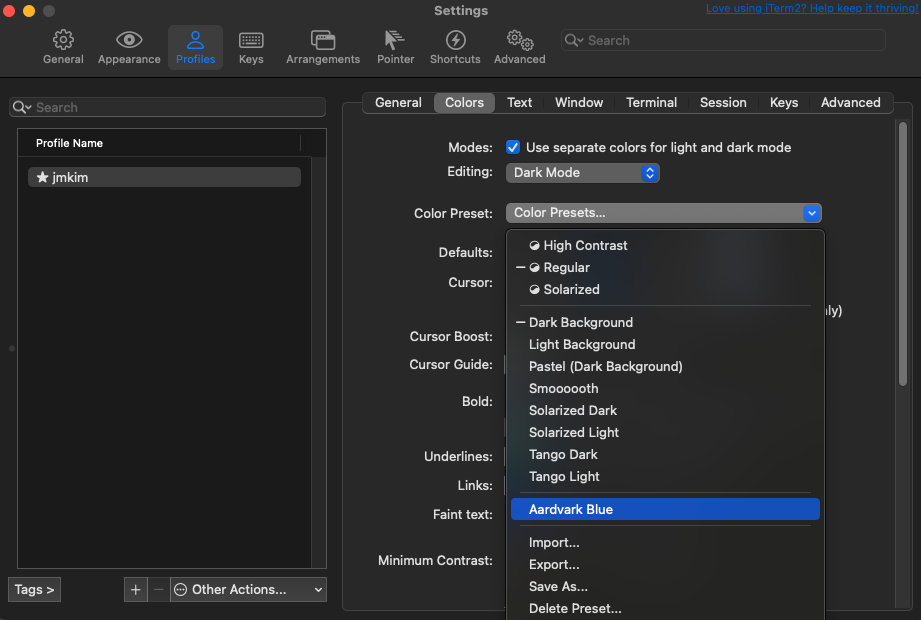Select the Solarized Light preset

(x=665, y=432)
